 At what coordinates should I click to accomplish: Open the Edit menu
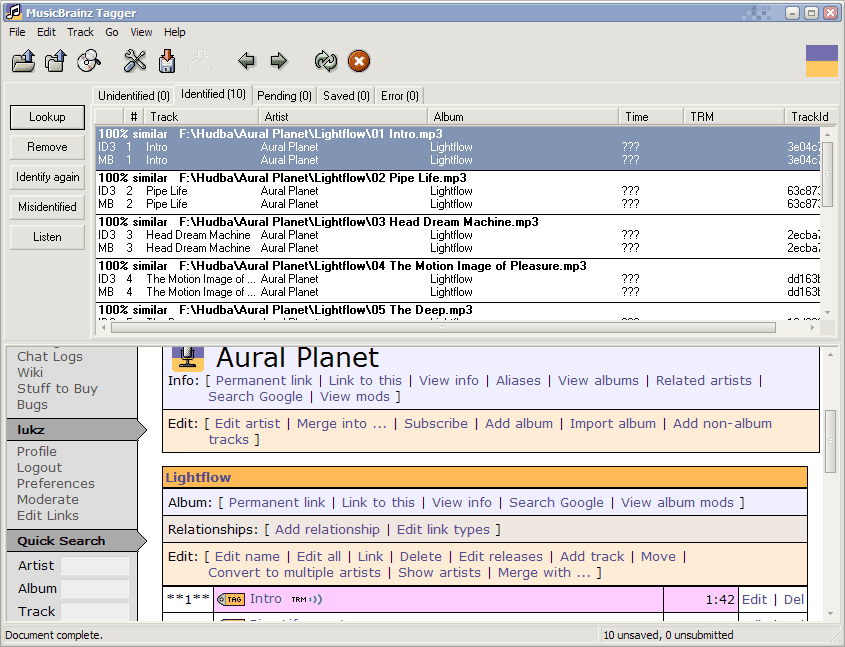pos(46,32)
